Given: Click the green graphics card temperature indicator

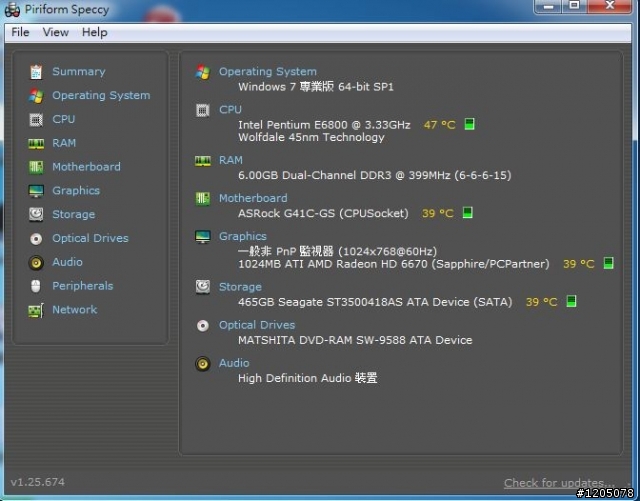Looking at the screenshot, I should click(x=608, y=263).
